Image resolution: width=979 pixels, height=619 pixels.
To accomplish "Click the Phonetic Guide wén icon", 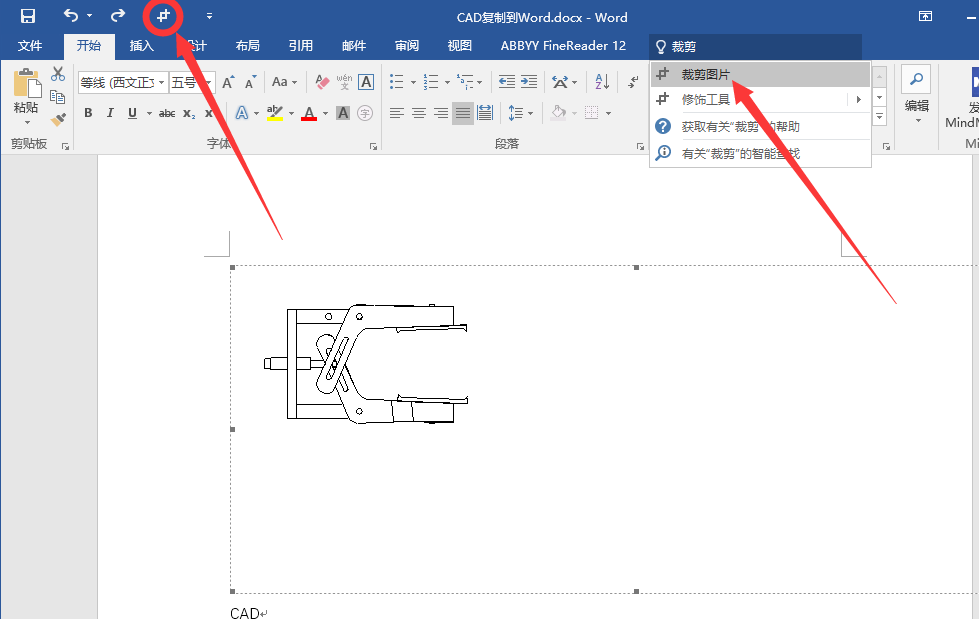I will coord(344,82).
